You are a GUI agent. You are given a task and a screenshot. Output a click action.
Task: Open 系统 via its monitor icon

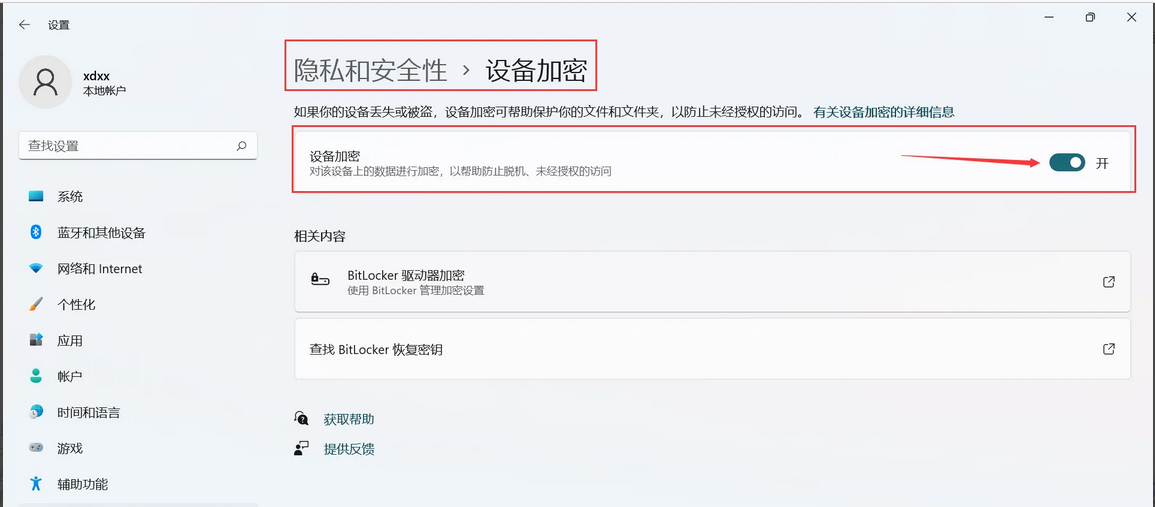click(37, 197)
